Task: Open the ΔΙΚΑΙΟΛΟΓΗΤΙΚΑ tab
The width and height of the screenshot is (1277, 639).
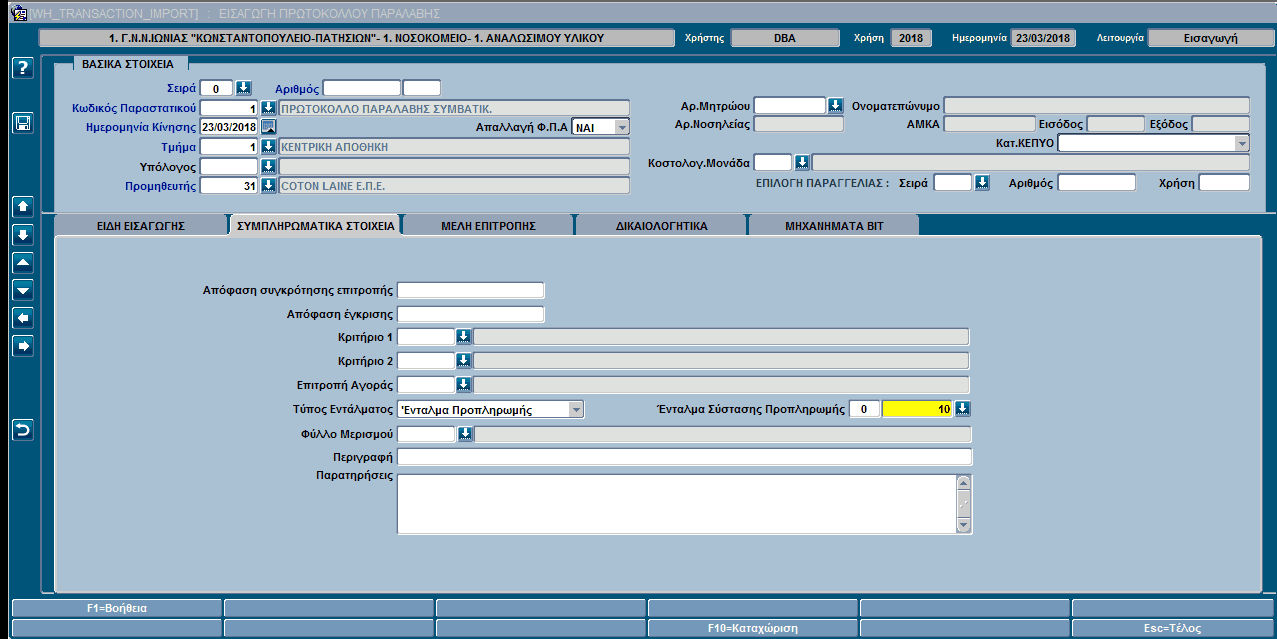Action: (662, 226)
